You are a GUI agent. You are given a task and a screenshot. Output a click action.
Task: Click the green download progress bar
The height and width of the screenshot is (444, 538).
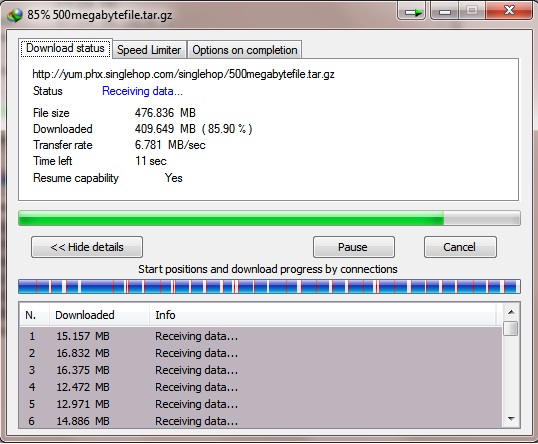269,218
